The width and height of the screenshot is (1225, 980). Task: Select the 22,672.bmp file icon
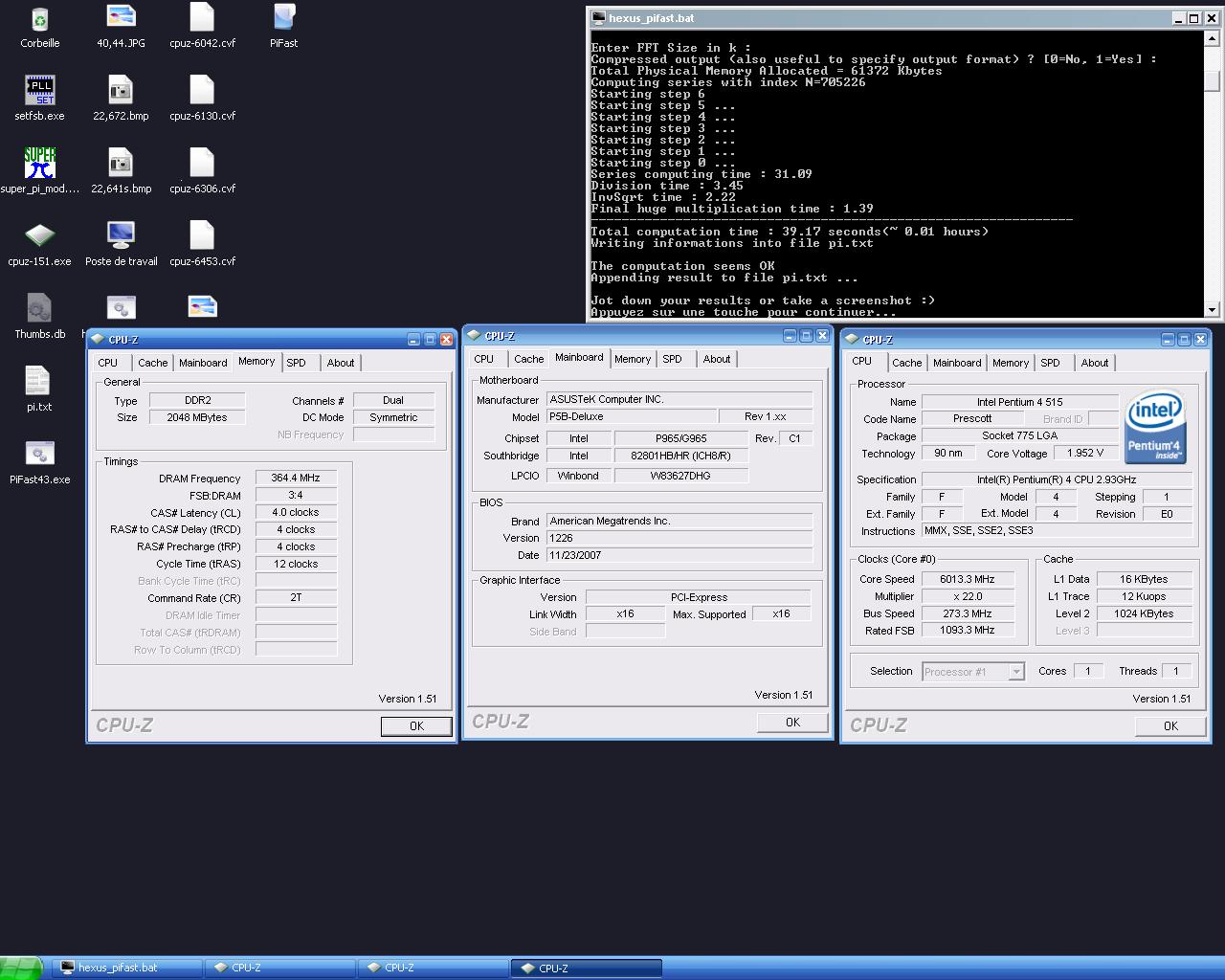pos(121,90)
